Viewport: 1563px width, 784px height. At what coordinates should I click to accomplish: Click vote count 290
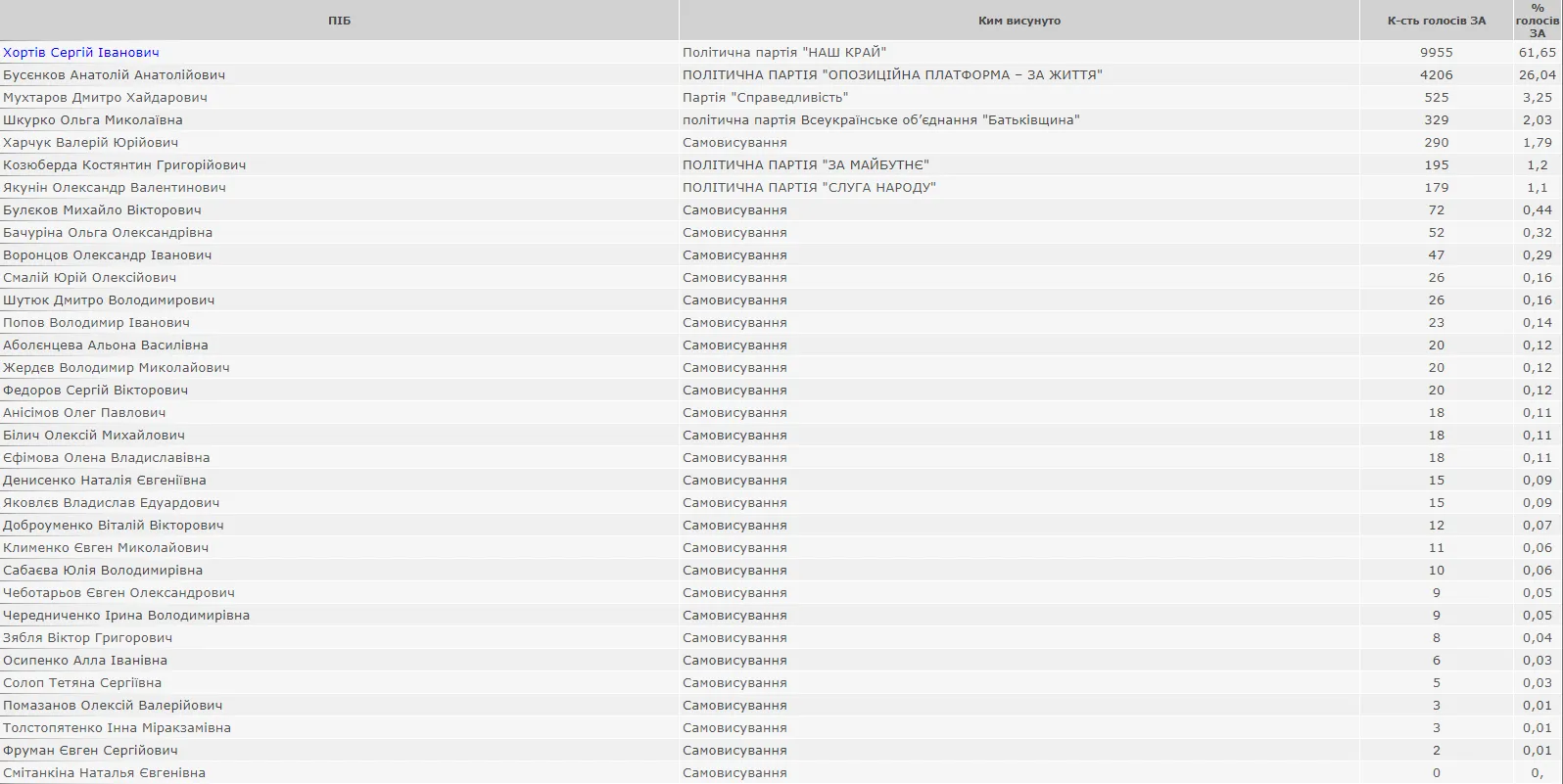coord(1437,143)
